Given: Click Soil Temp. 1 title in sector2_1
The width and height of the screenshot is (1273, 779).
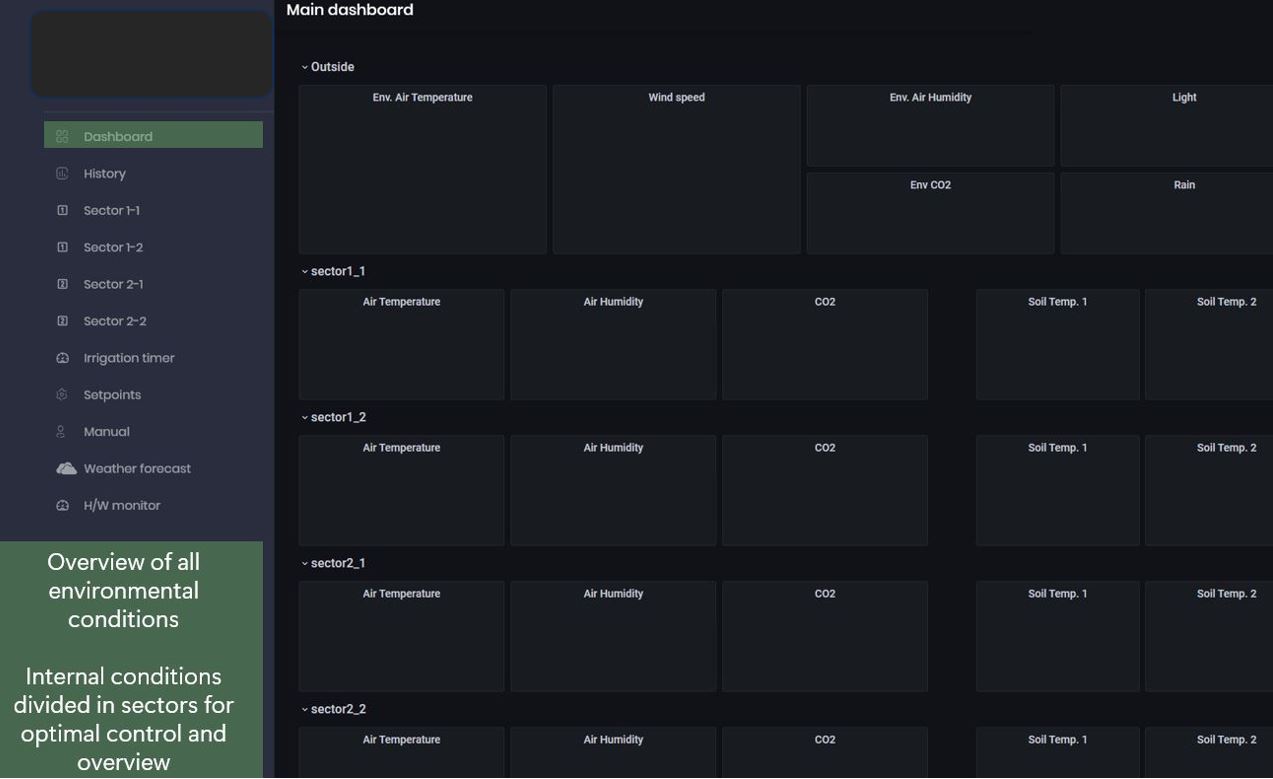Looking at the screenshot, I should point(1058,594).
